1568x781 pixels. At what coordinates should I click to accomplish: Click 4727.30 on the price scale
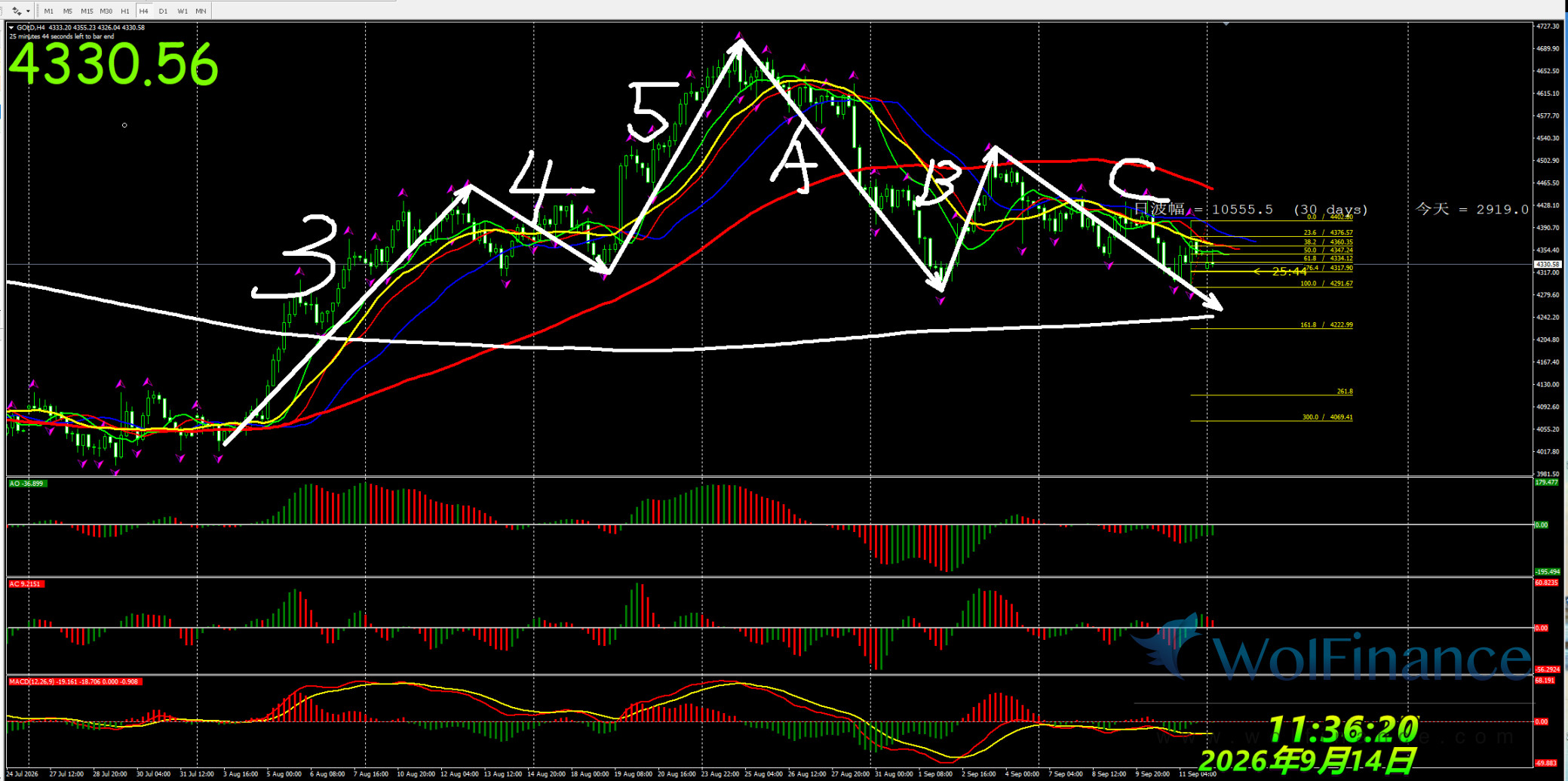1548,26
